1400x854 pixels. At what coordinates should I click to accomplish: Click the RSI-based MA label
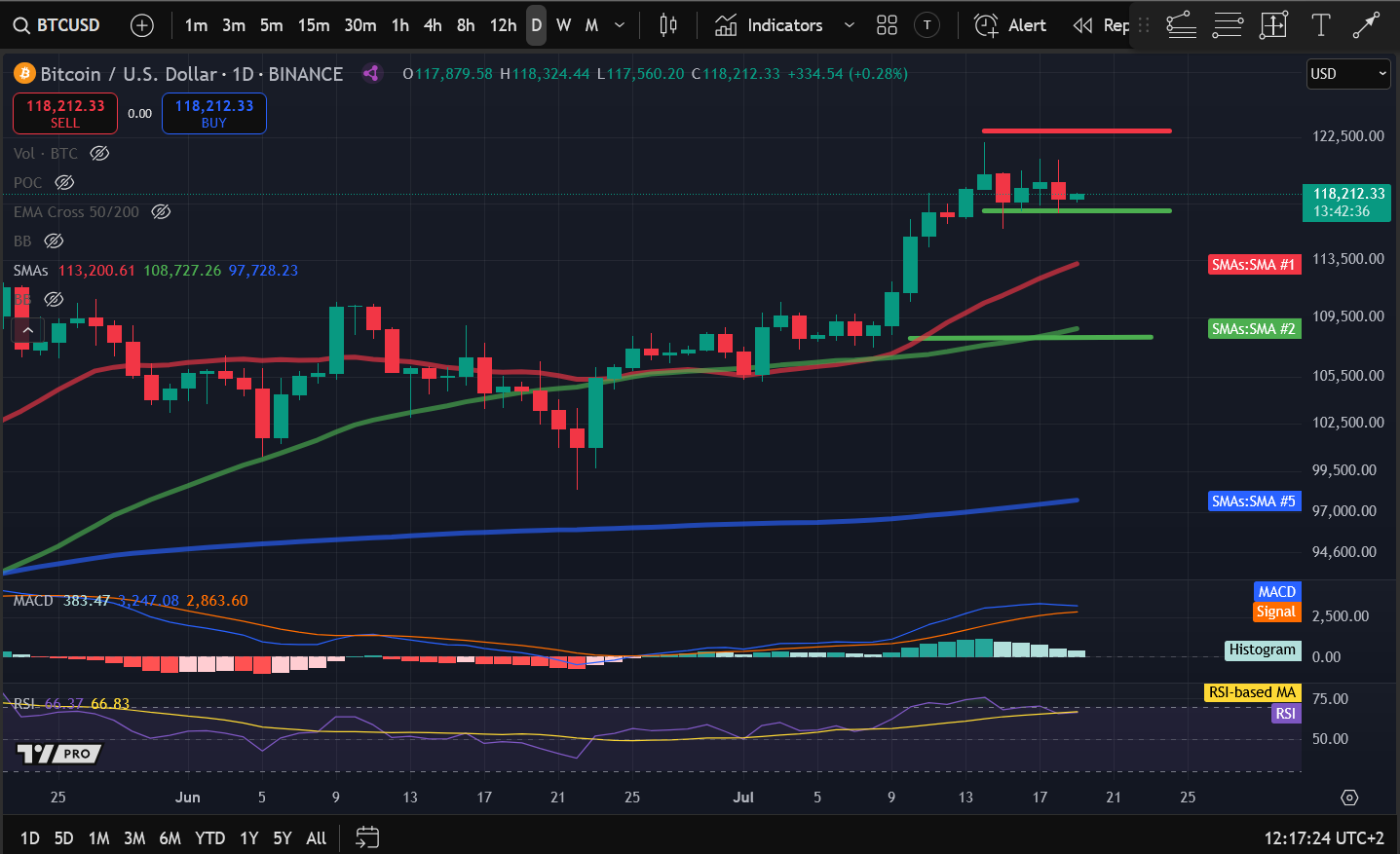click(x=1252, y=692)
